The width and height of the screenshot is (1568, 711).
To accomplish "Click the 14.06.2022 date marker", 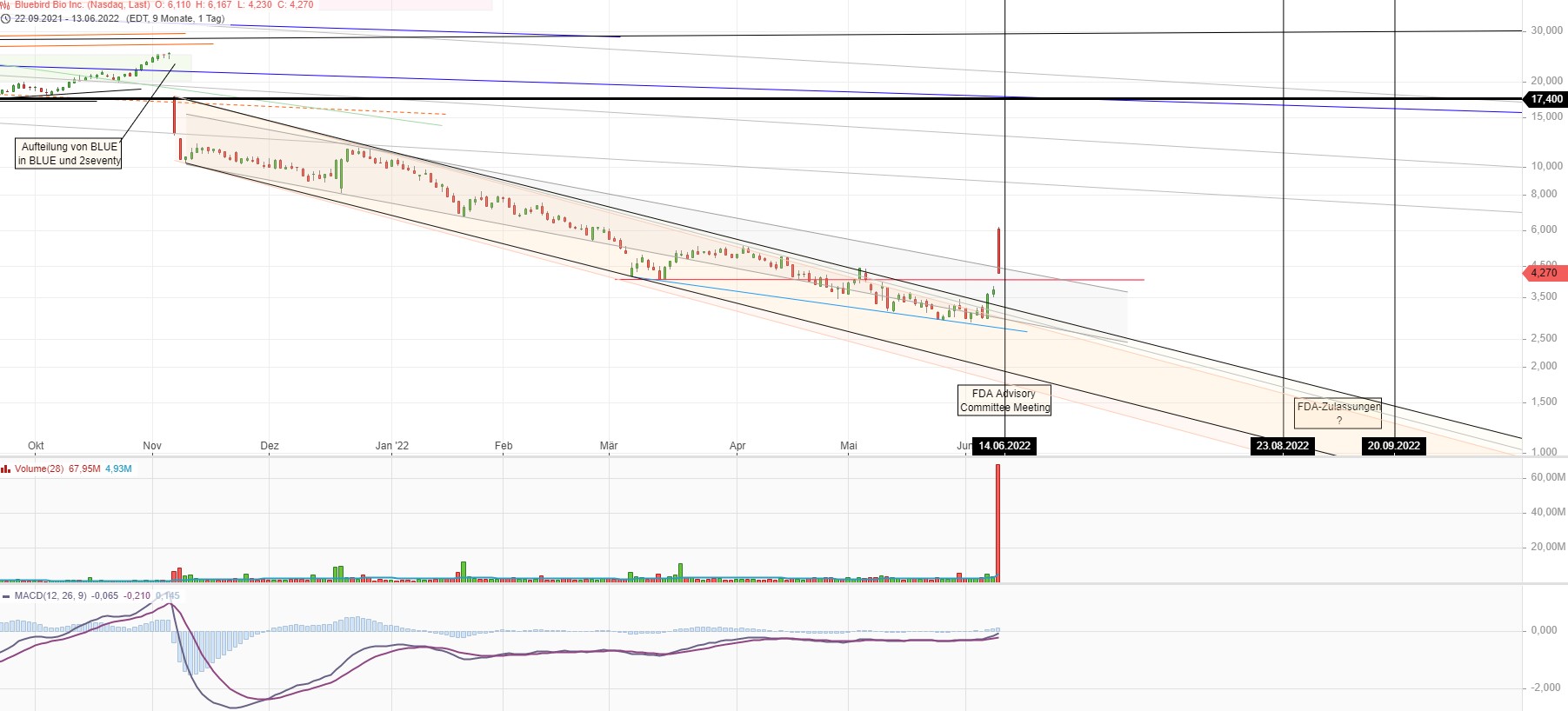I will tap(1004, 446).
